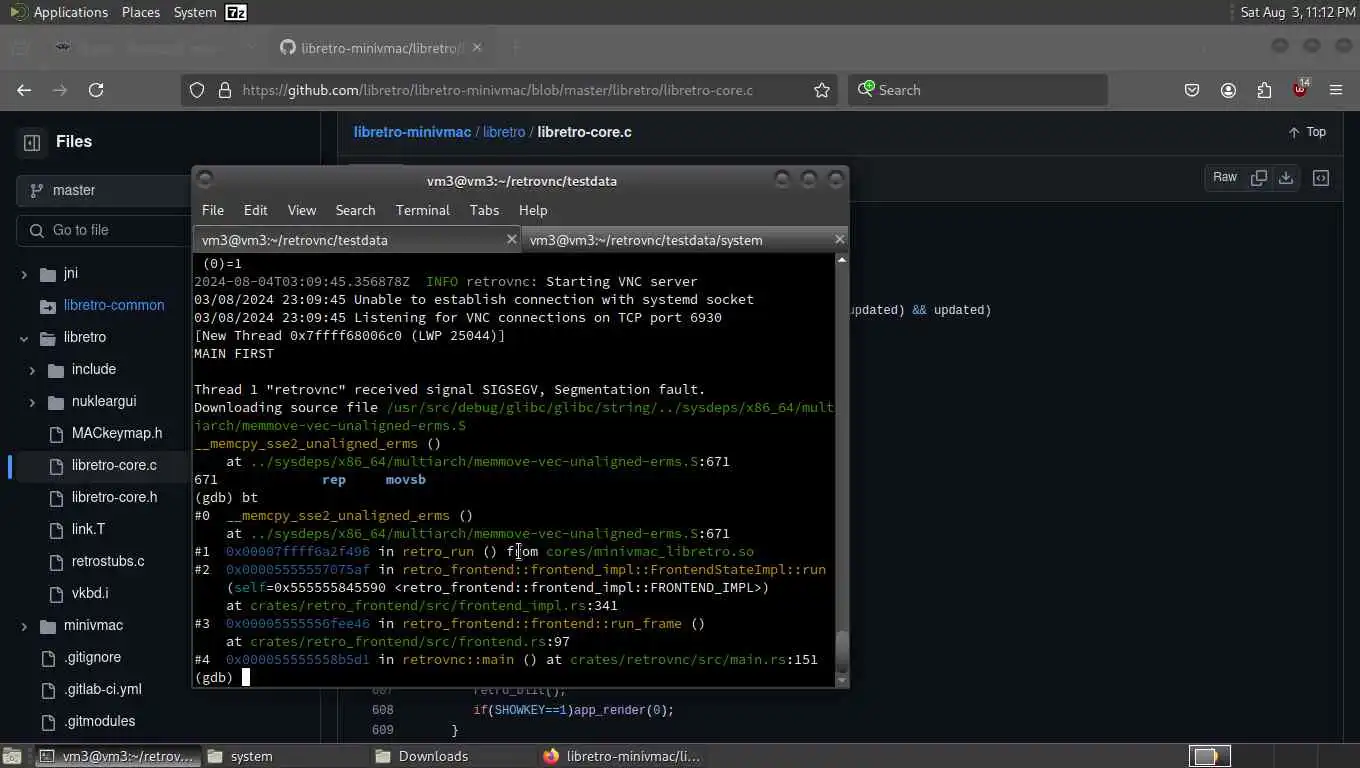Close first terminal tab testdata

(x=511, y=239)
